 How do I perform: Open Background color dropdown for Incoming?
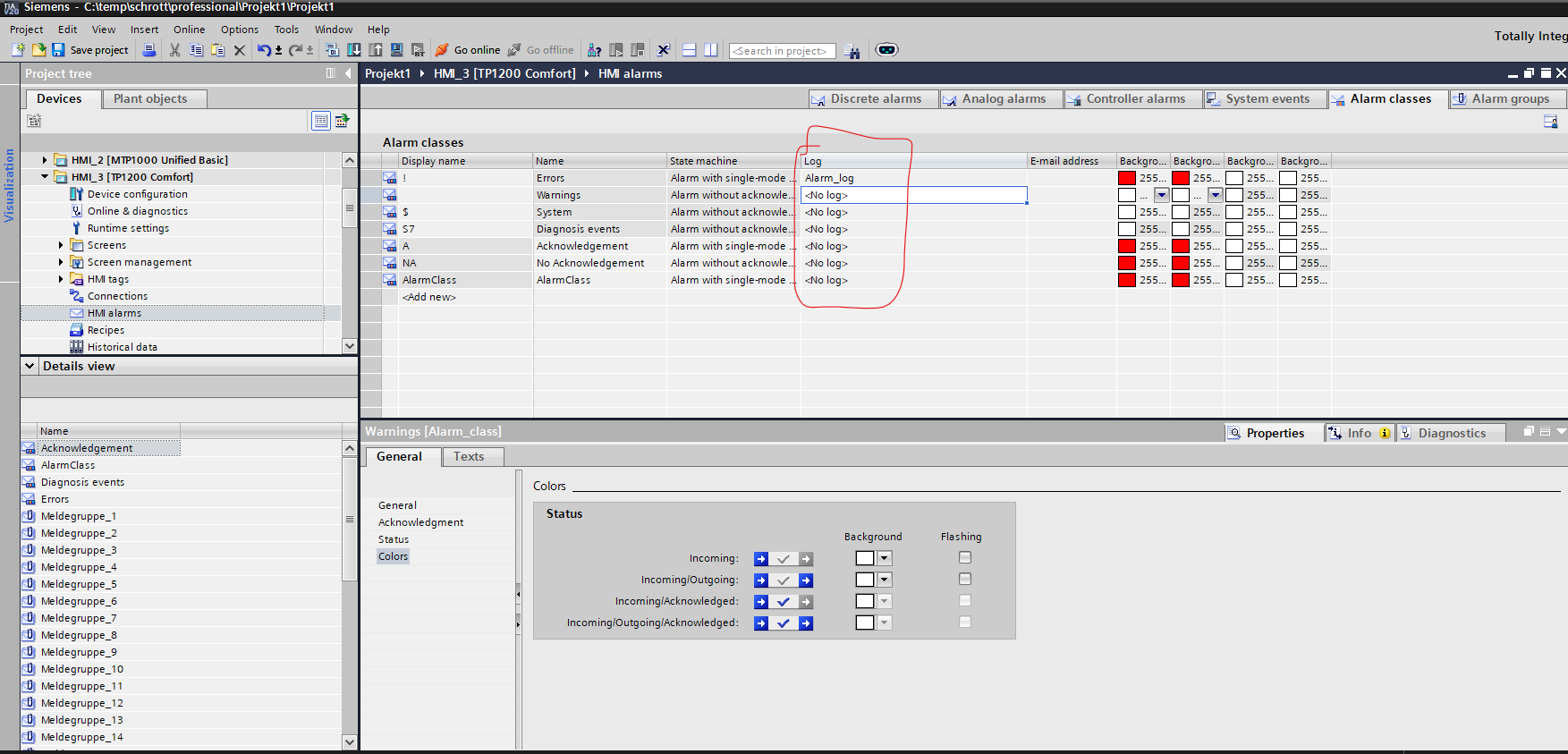point(884,558)
